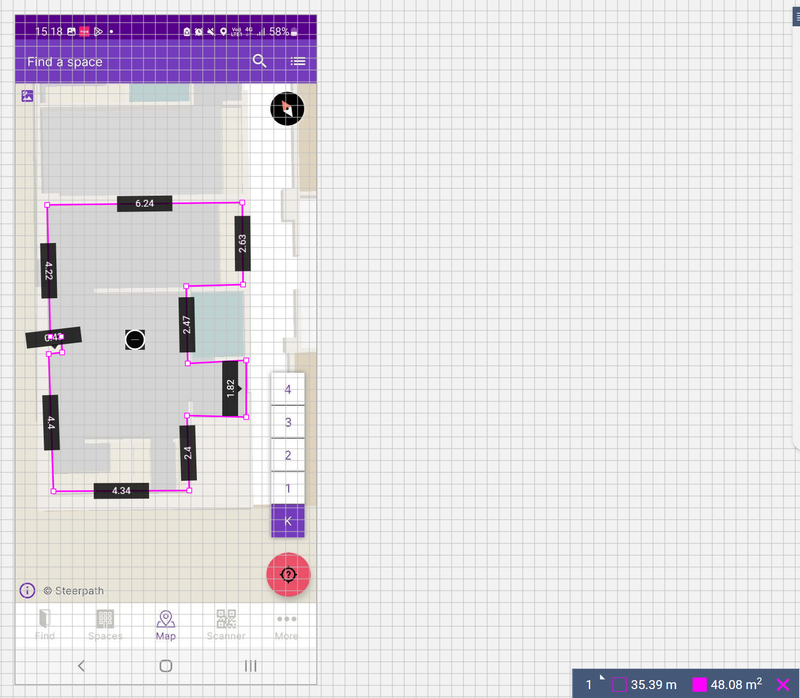Select the Map tab

[x=166, y=624]
